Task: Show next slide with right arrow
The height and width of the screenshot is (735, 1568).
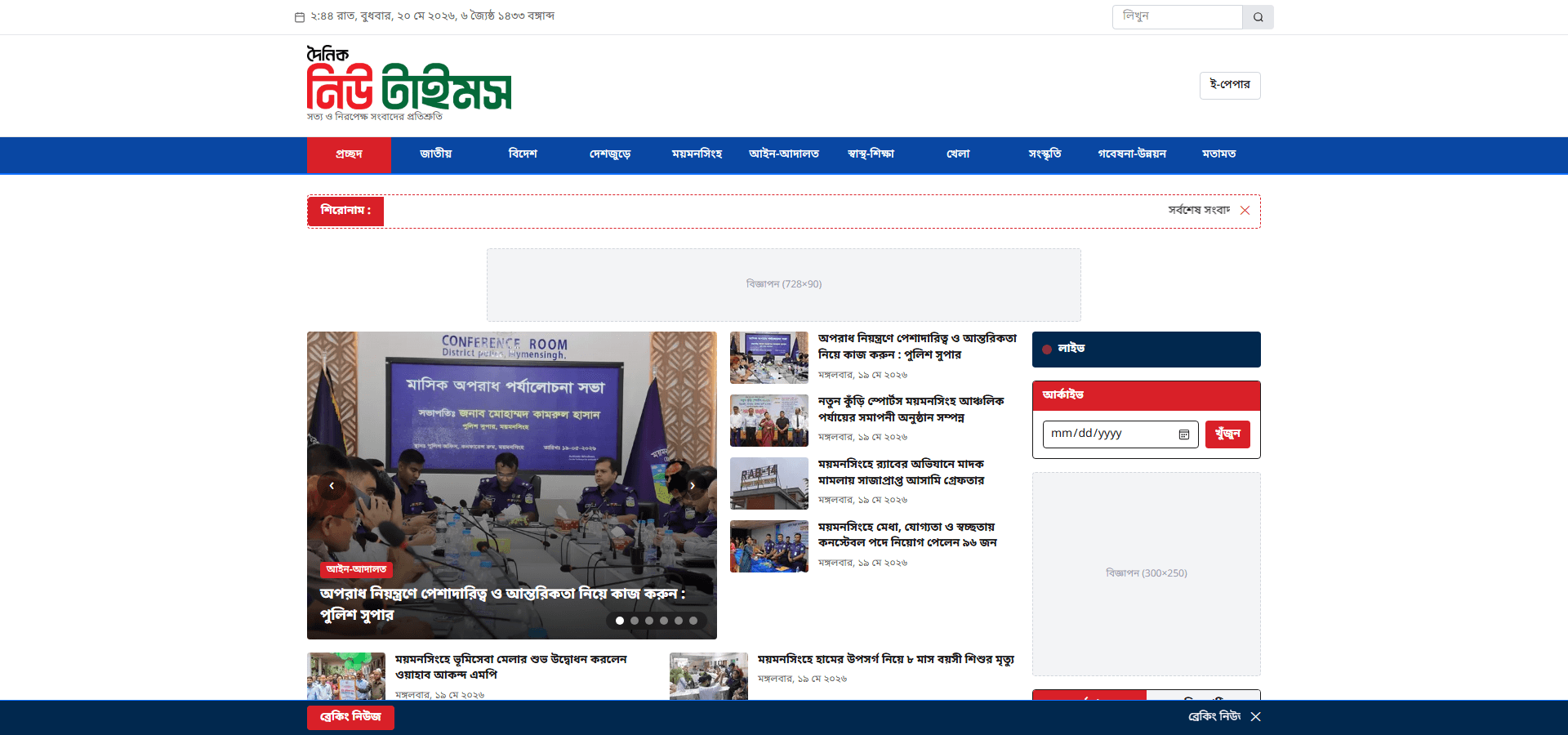Action: [693, 486]
